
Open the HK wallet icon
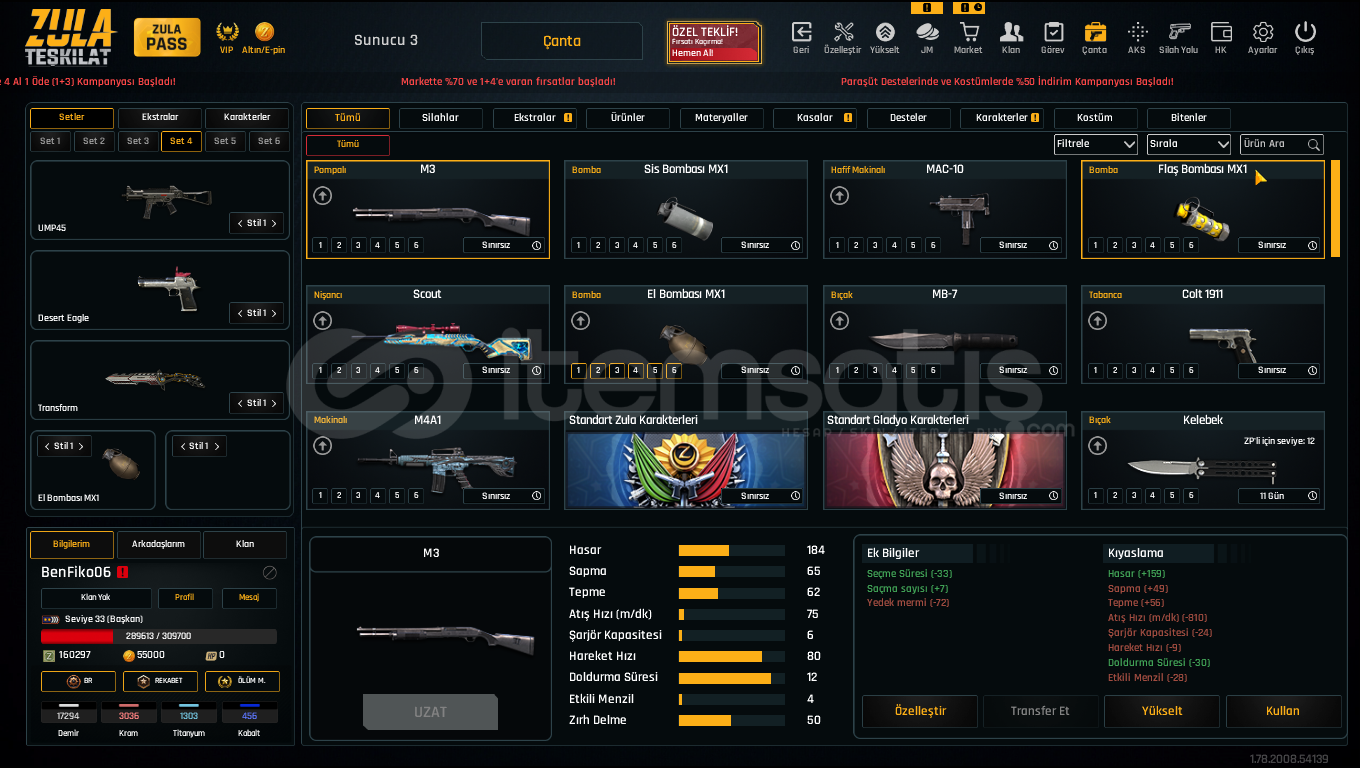point(1221,32)
